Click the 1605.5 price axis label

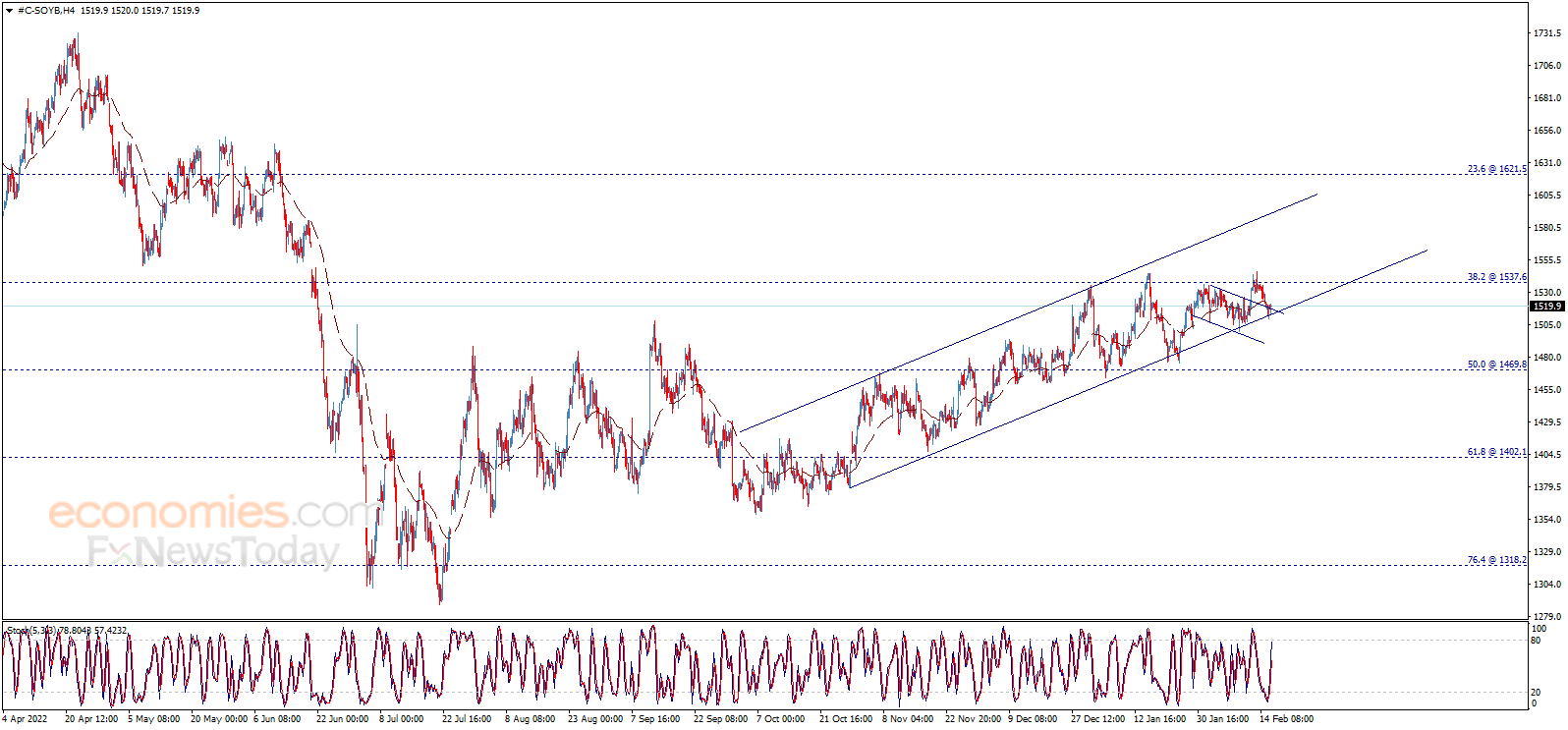(x=1547, y=196)
